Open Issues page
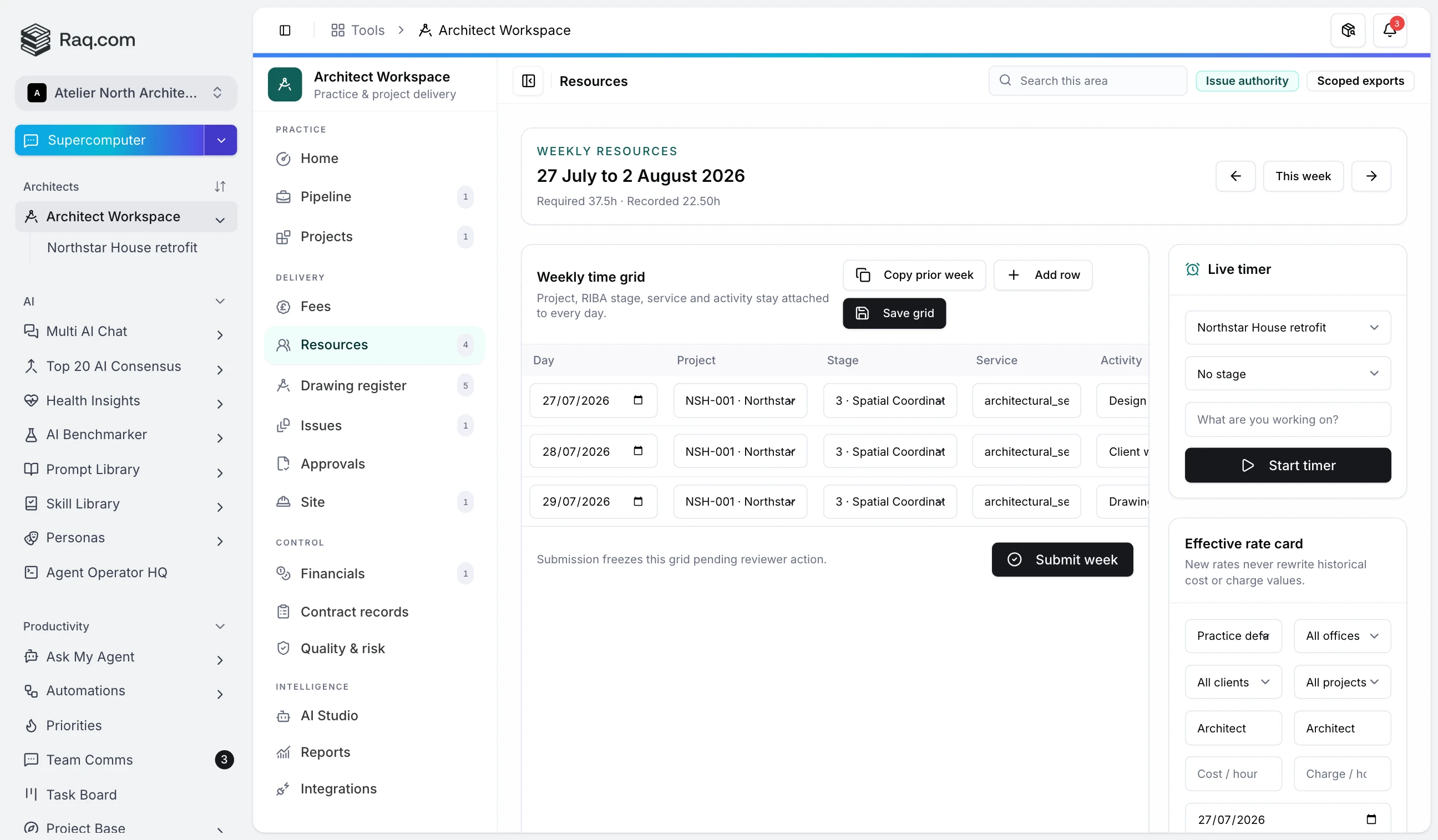Screen dimensions: 1438x840 (x=375, y=425)
